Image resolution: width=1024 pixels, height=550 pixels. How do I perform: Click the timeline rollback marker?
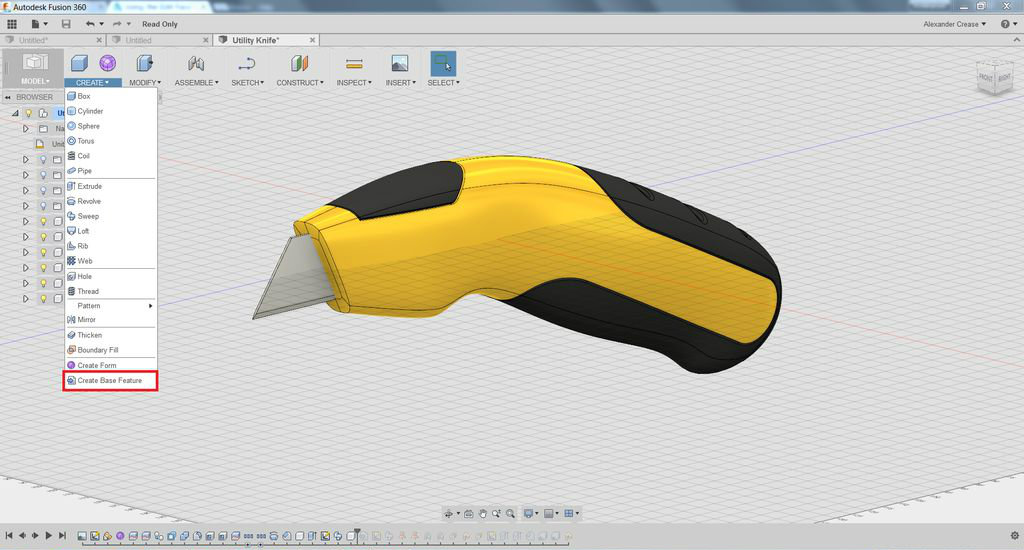(x=357, y=534)
